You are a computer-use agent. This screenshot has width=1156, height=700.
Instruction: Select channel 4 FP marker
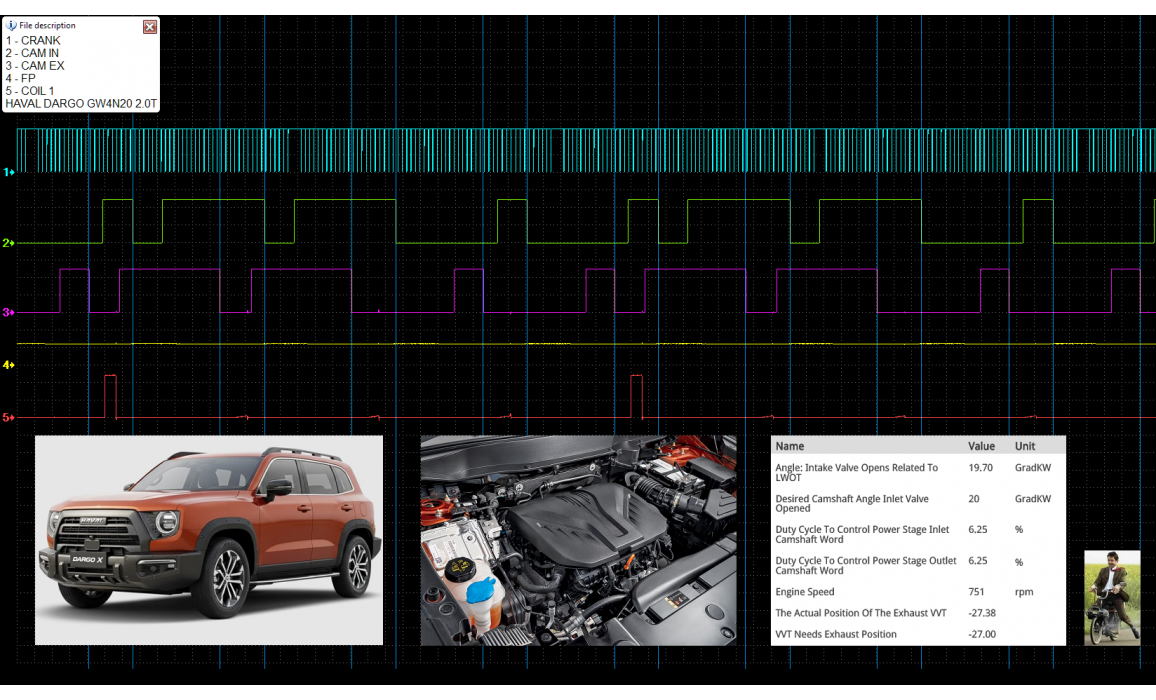click(7, 366)
